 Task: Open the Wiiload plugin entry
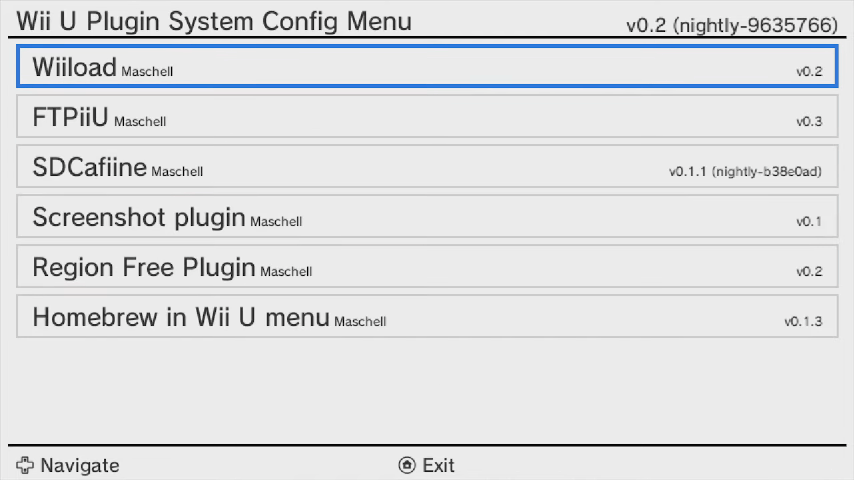click(x=427, y=67)
